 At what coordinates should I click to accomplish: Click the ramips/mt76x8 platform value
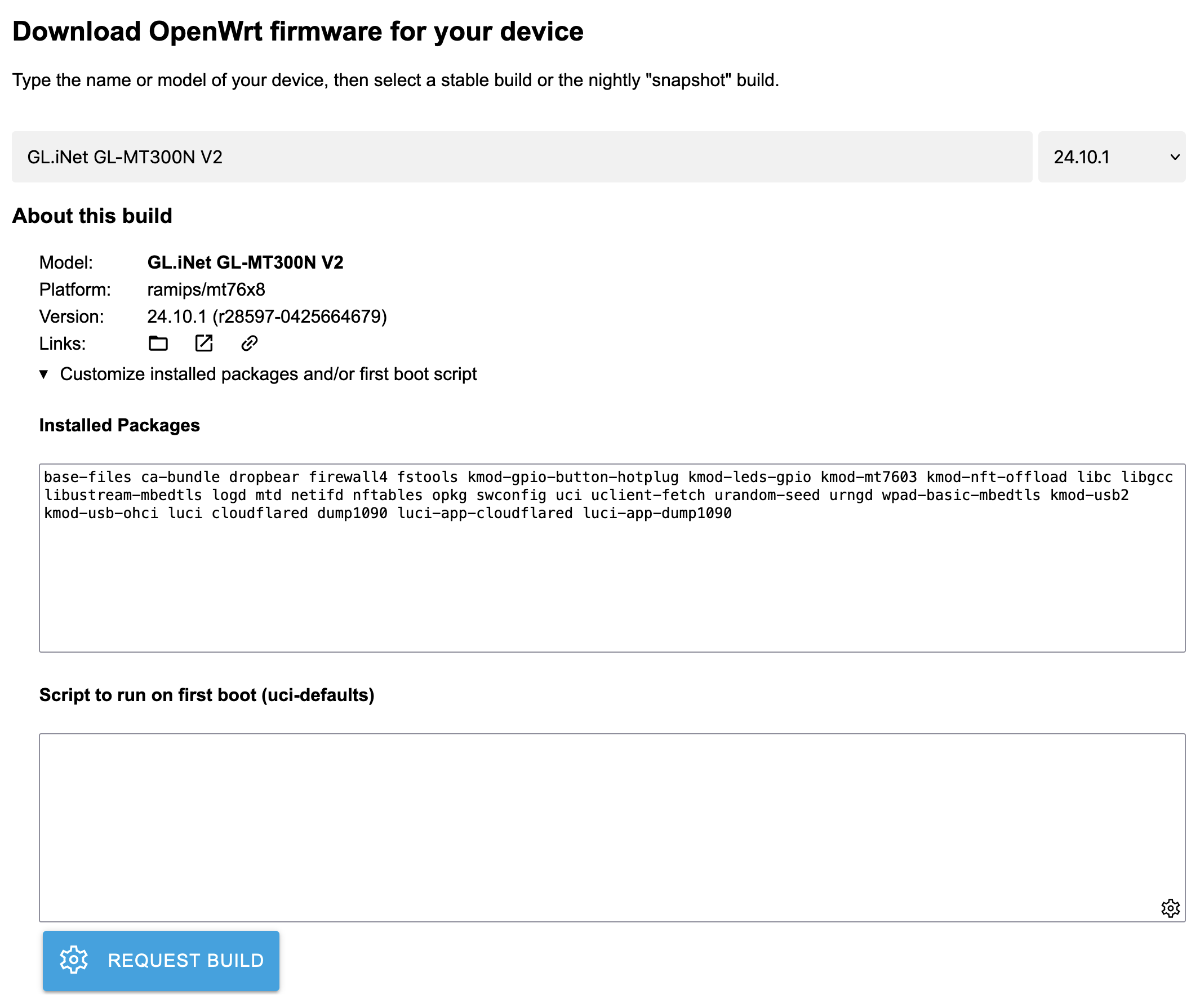click(x=206, y=289)
